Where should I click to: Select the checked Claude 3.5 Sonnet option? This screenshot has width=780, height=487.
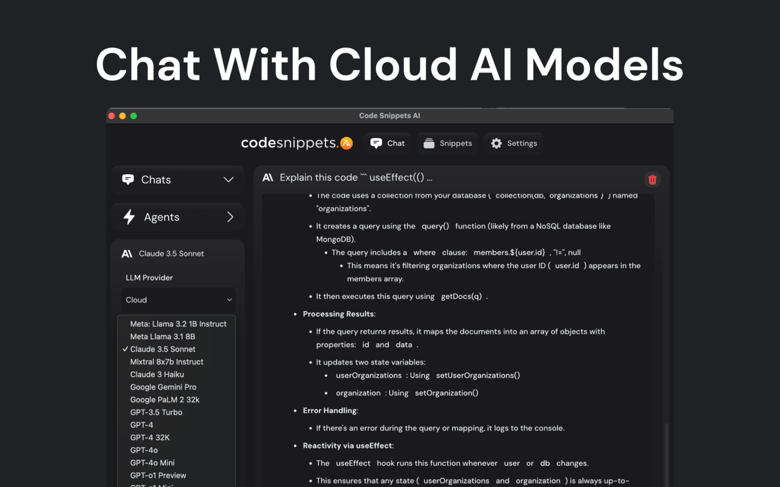[162, 349]
